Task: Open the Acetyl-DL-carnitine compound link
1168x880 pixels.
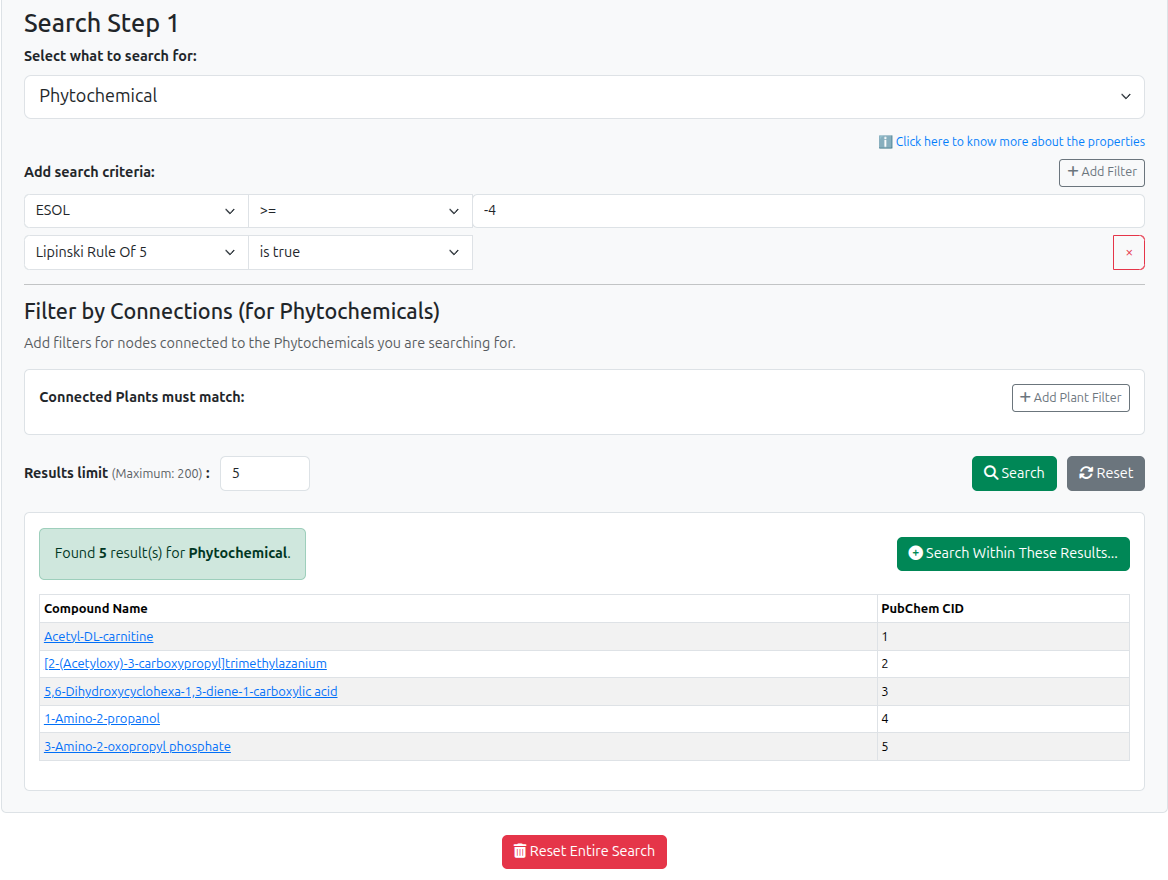Action: [98, 636]
